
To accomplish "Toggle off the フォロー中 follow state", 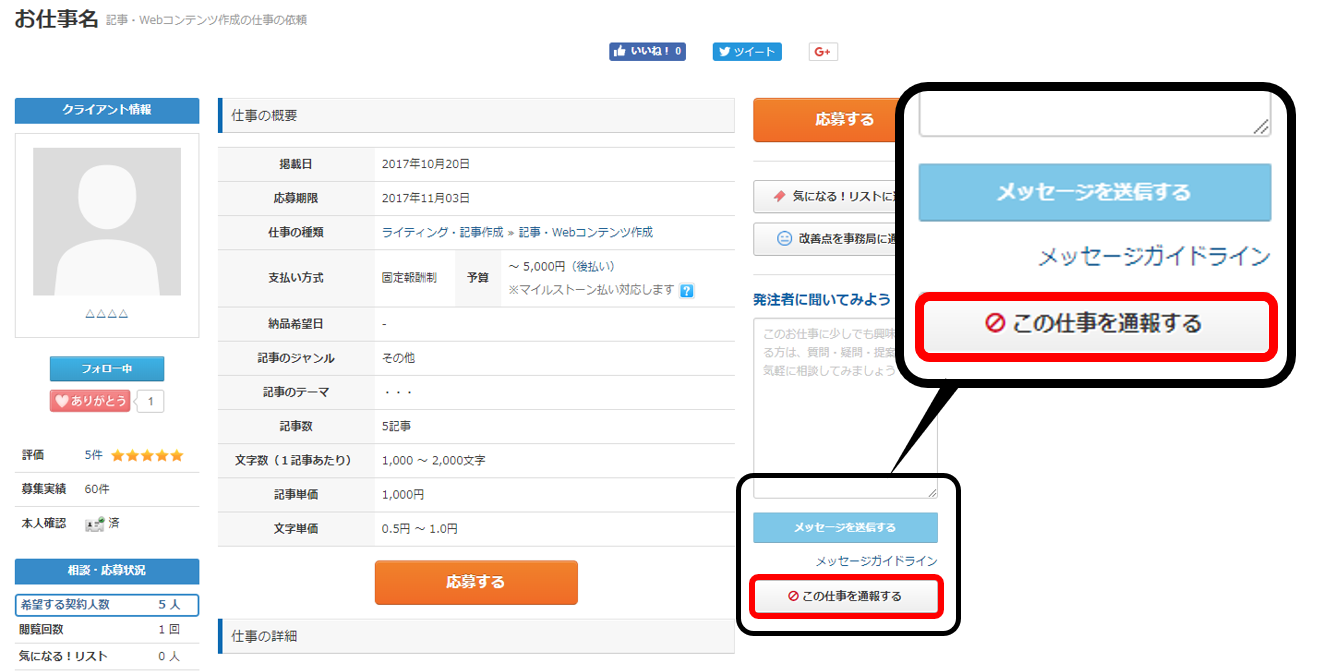I will 106,368.
